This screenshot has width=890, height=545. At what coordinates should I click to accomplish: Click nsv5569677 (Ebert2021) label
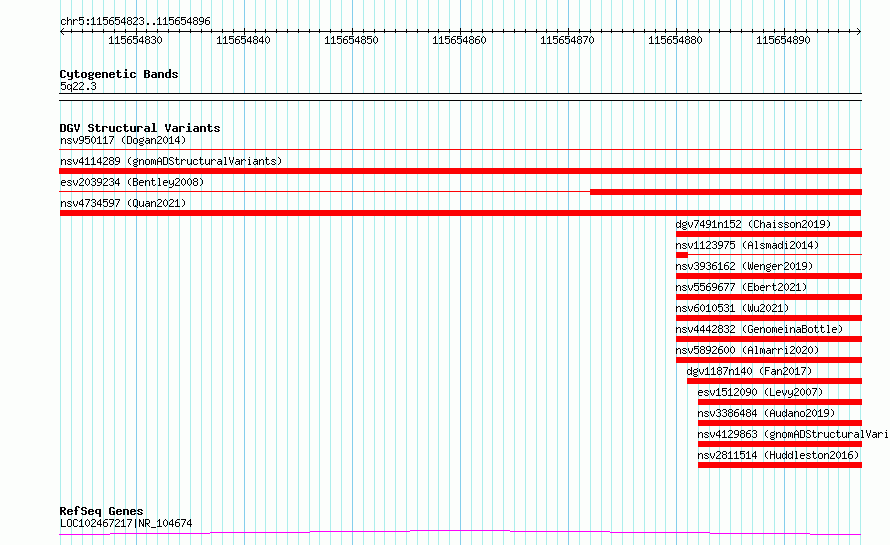click(x=741, y=287)
